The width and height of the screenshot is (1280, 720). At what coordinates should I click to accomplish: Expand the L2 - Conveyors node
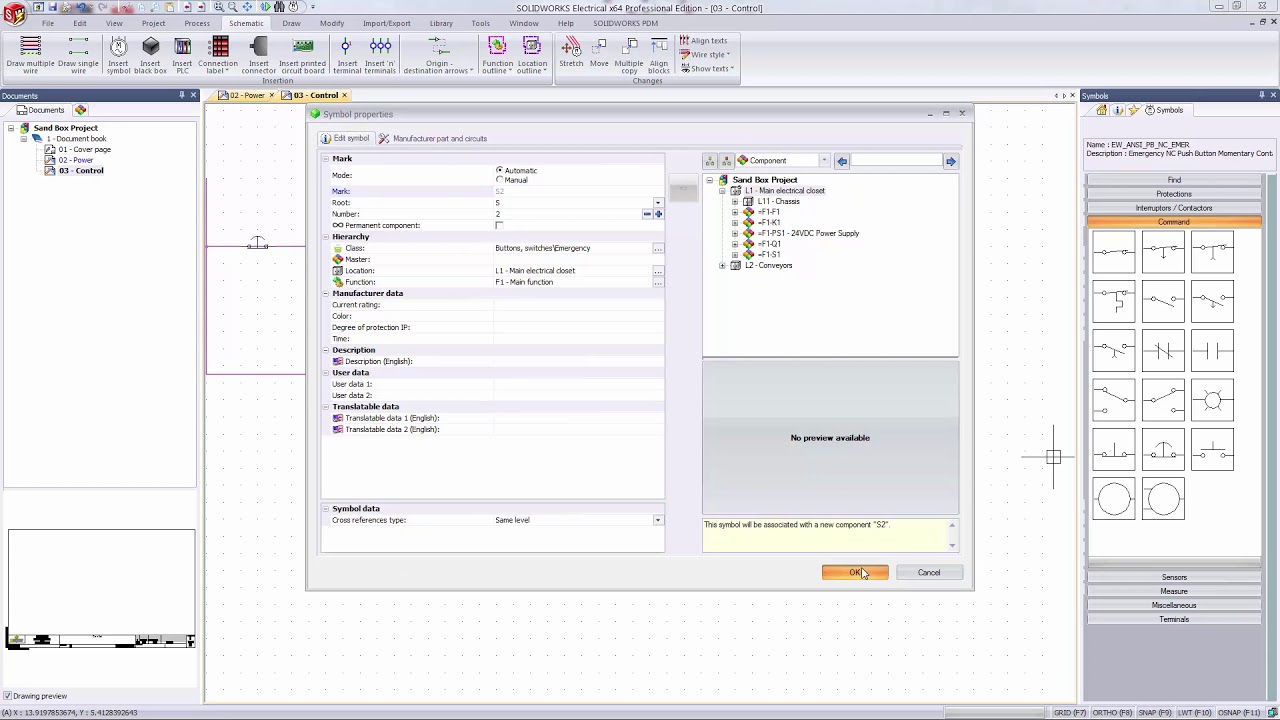point(722,266)
